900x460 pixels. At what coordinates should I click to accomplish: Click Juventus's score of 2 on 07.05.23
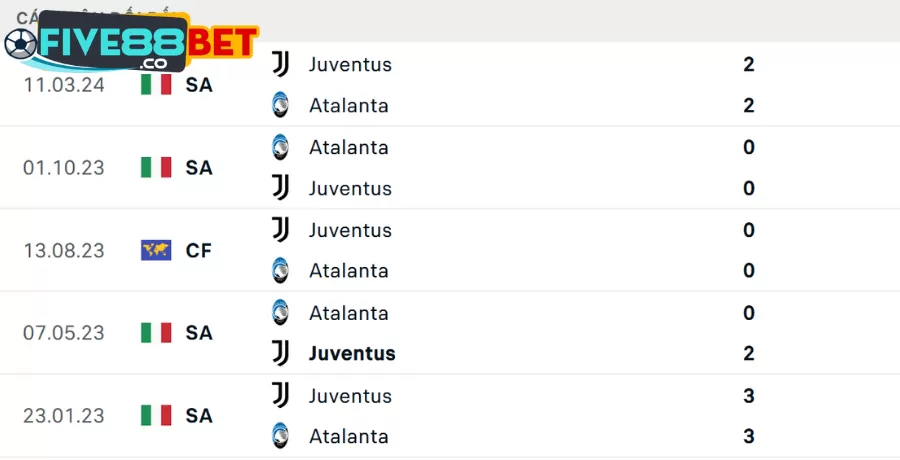click(749, 353)
